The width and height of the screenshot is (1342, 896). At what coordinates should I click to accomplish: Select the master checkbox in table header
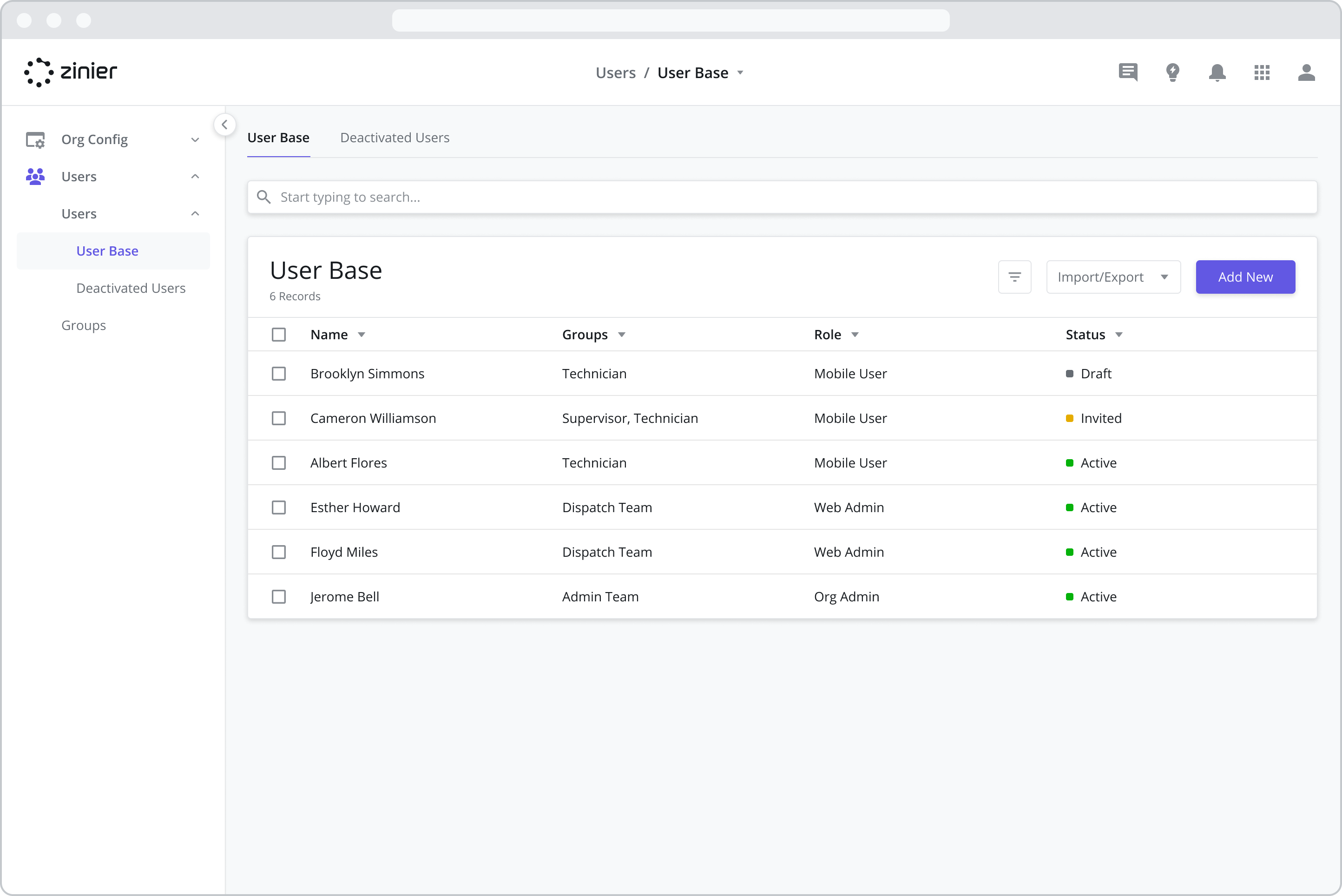279,335
